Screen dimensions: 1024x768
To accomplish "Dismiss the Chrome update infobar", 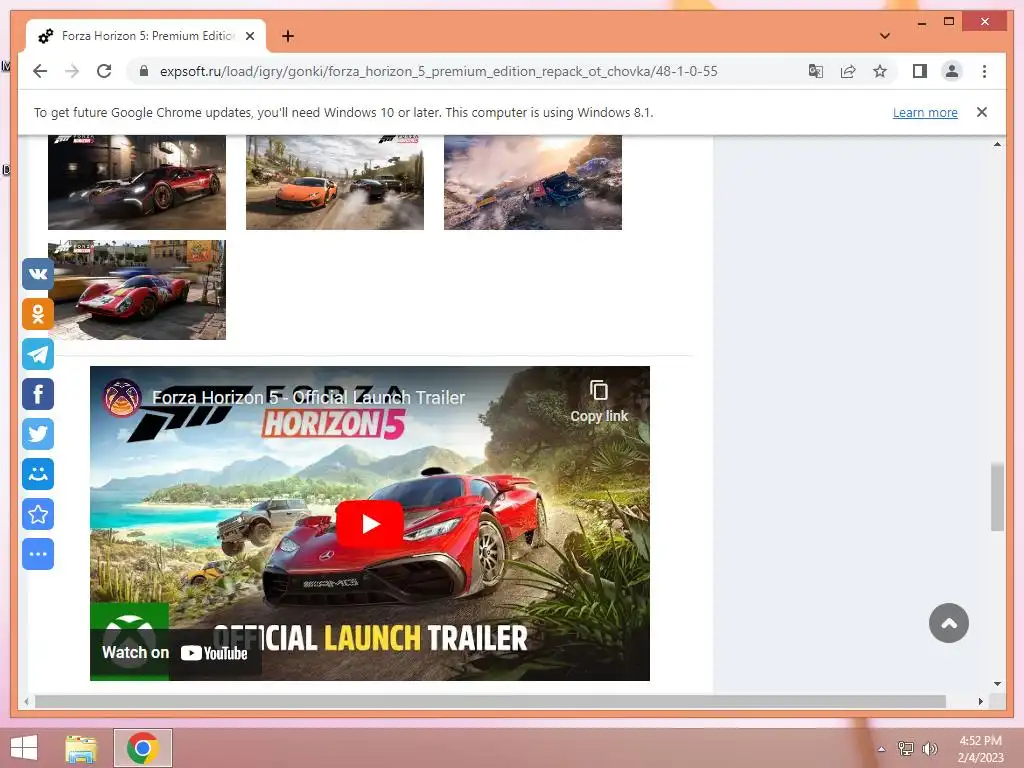I will coord(981,112).
